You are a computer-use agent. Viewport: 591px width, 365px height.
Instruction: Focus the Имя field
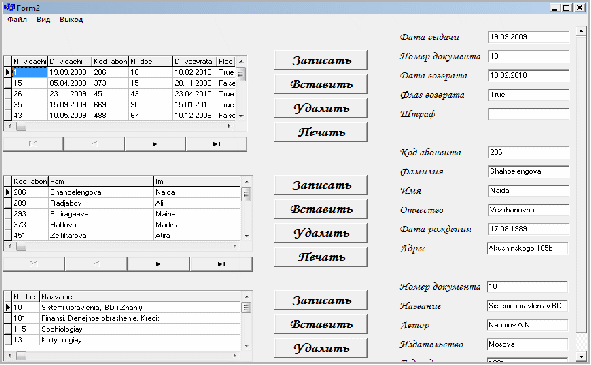click(528, 191)
